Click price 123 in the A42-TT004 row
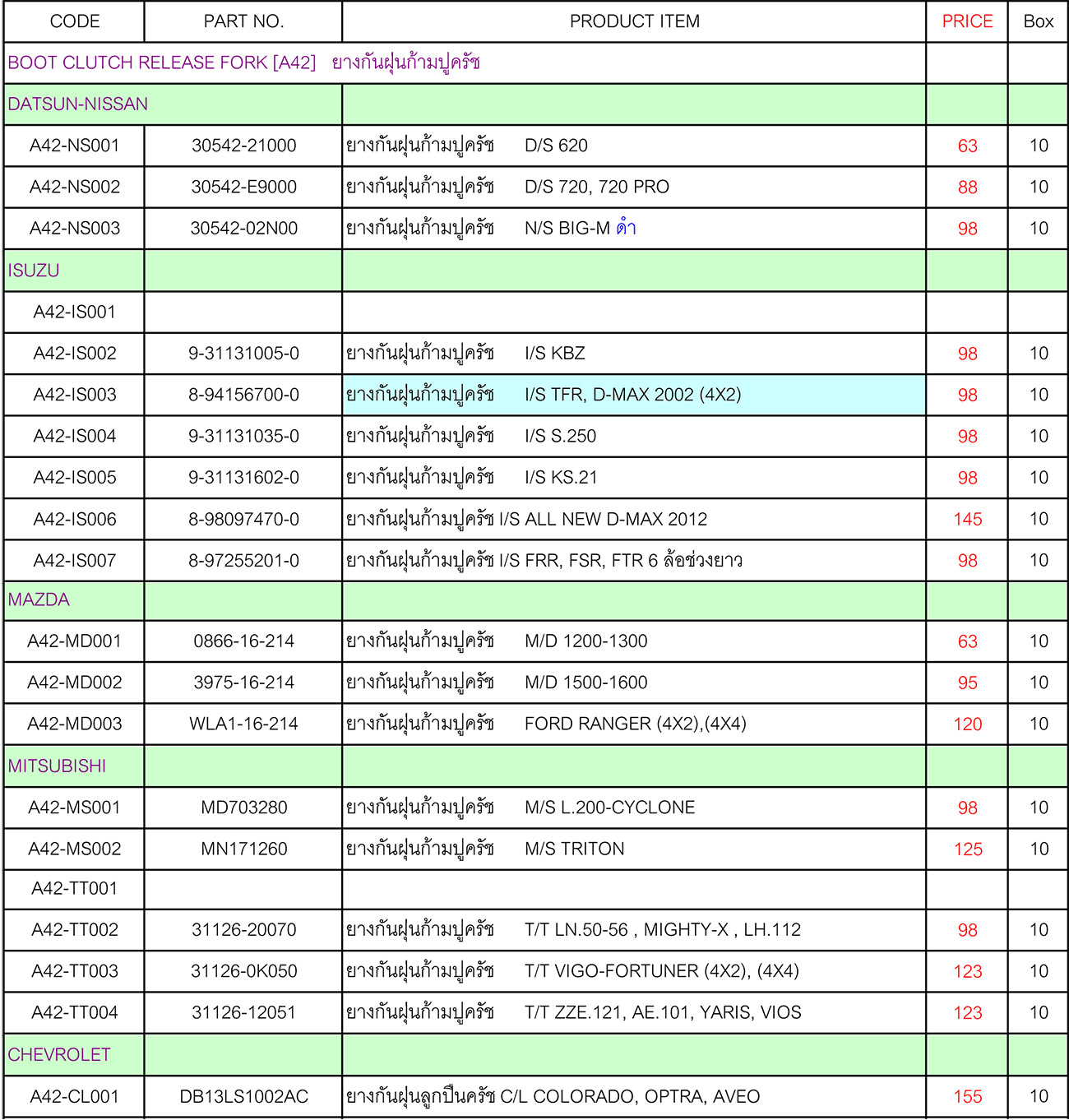 (x=967, y=1013)
